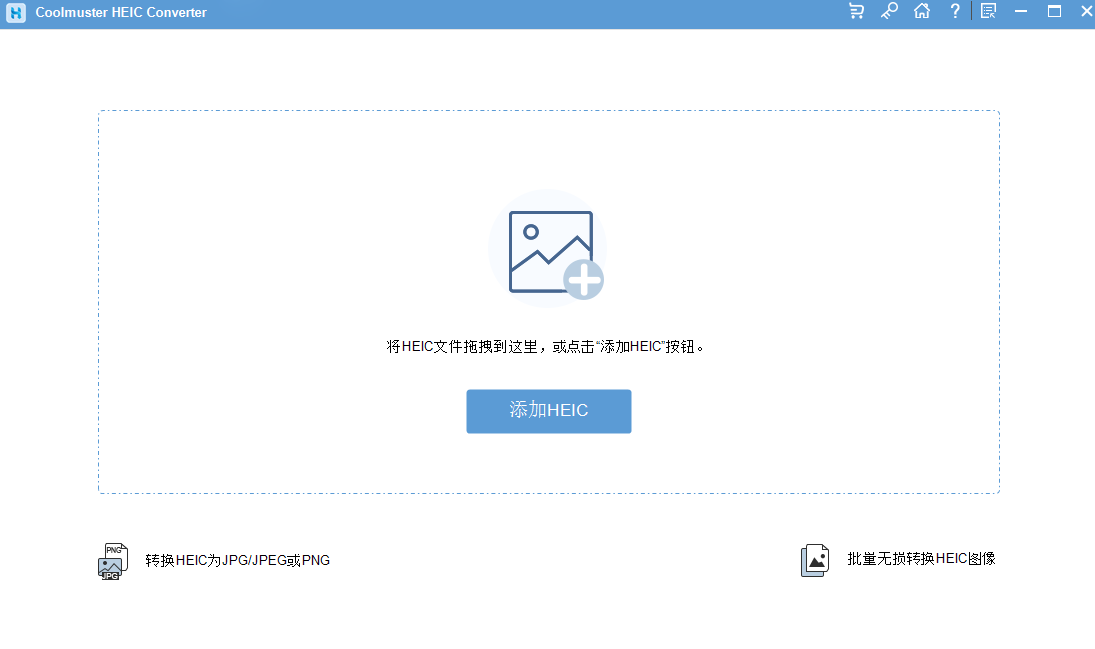
Task: Minimize the HEIC Converter window
Action: click(x=1021, y=11)
